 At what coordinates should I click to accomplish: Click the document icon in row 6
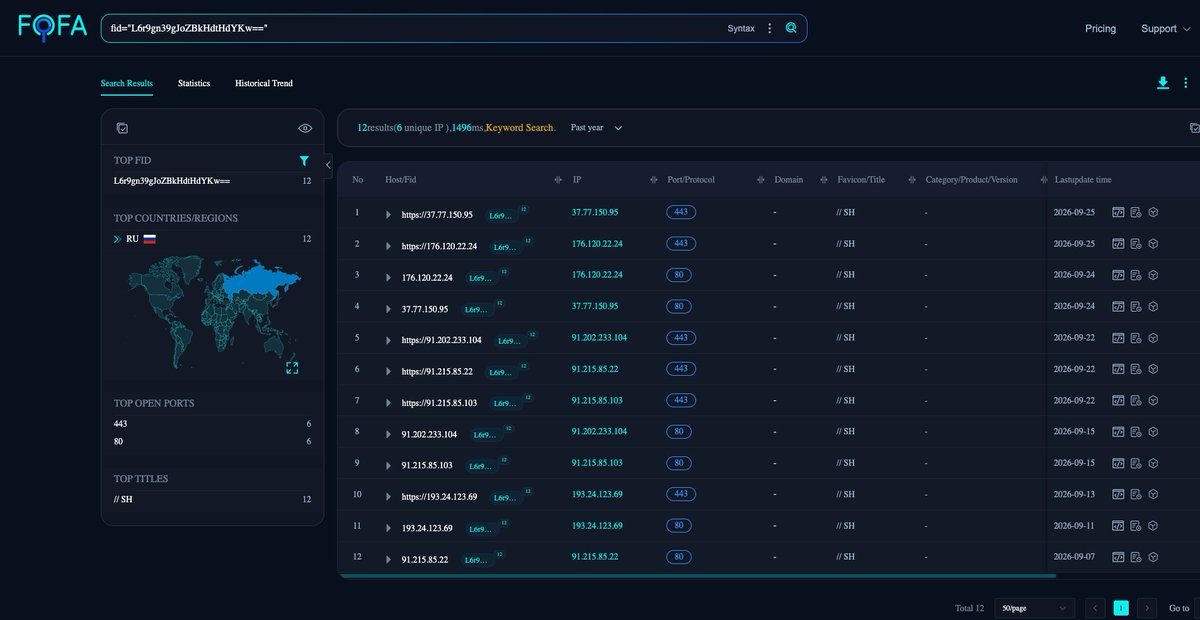point(1135,368)
